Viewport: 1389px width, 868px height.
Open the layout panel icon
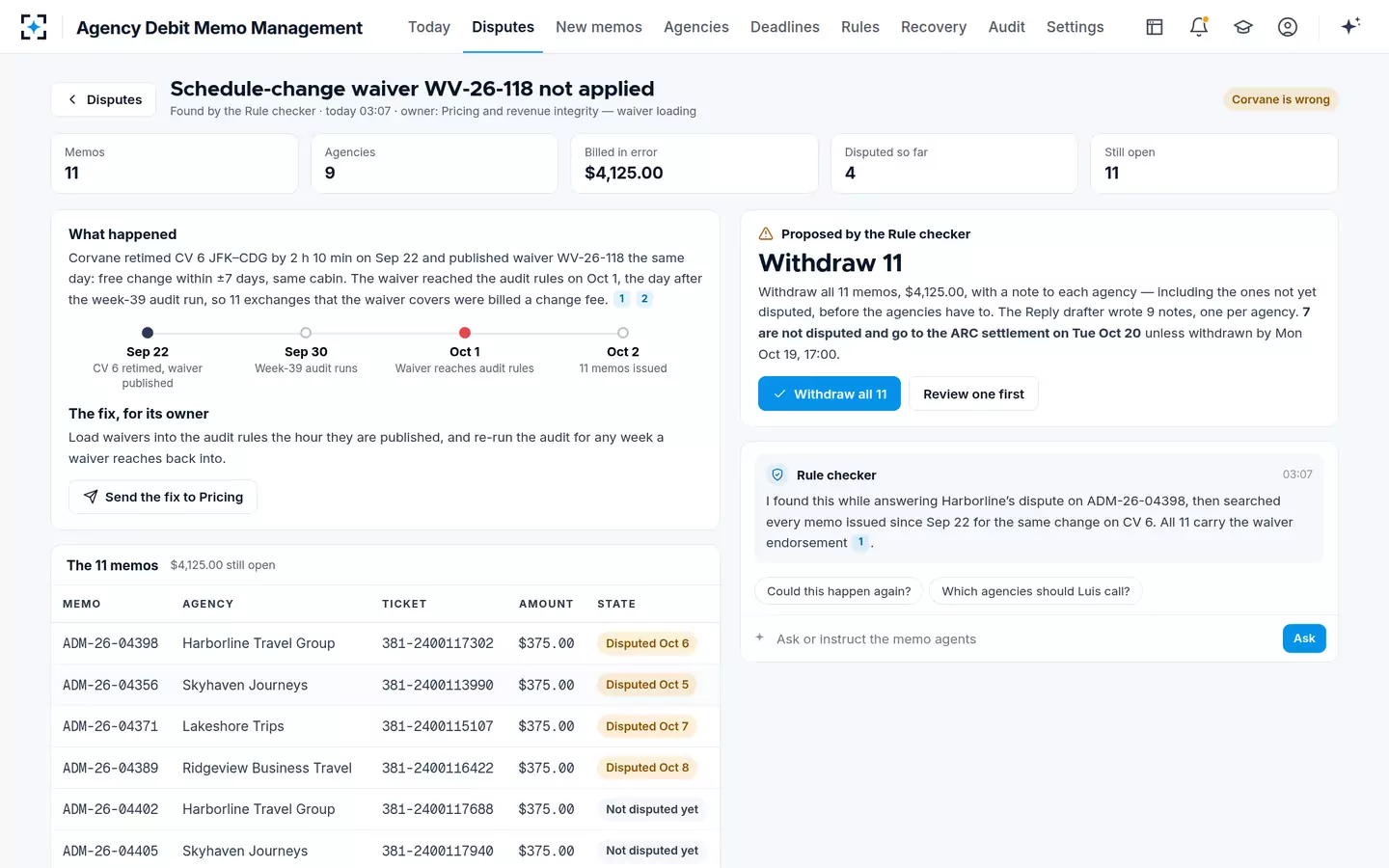pyautogui.click(x=1155, y=27)
